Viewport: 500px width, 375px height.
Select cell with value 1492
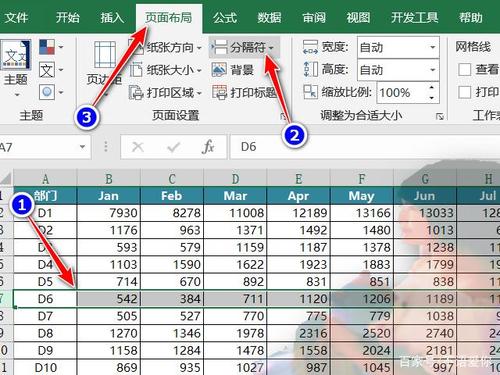(x=298, y=230)
